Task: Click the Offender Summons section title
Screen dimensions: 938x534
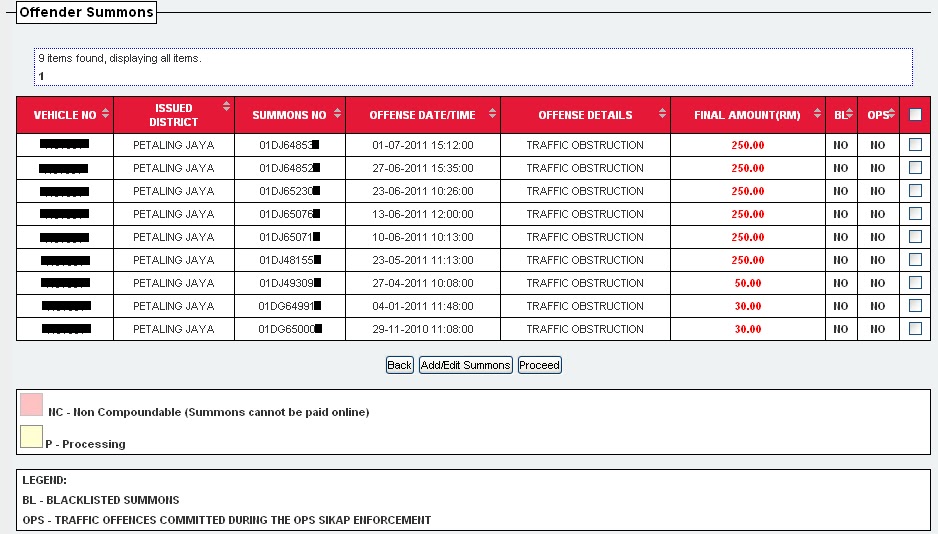Action: click(x=86, y=12)
